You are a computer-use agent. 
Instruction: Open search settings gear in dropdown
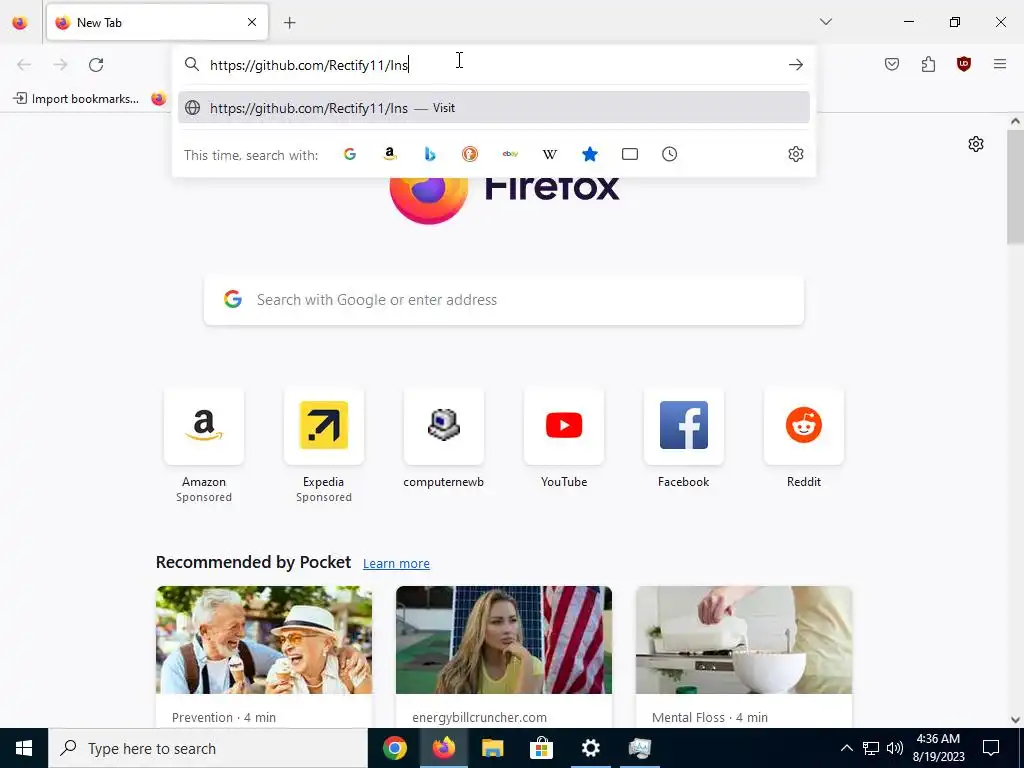pos(795,154)
